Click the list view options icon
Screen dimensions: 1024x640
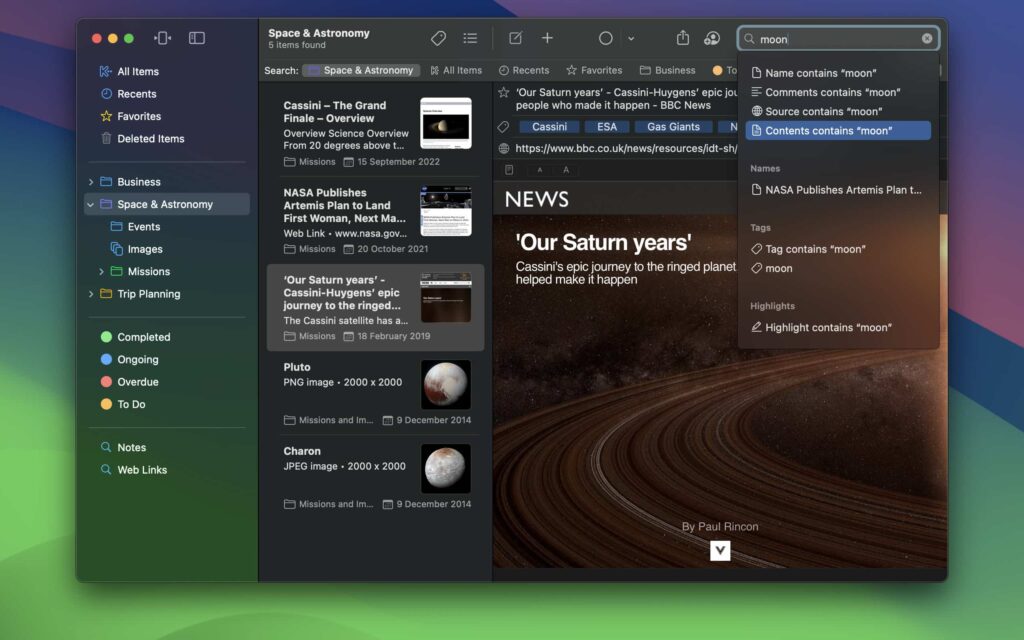(x=470, y=38)
